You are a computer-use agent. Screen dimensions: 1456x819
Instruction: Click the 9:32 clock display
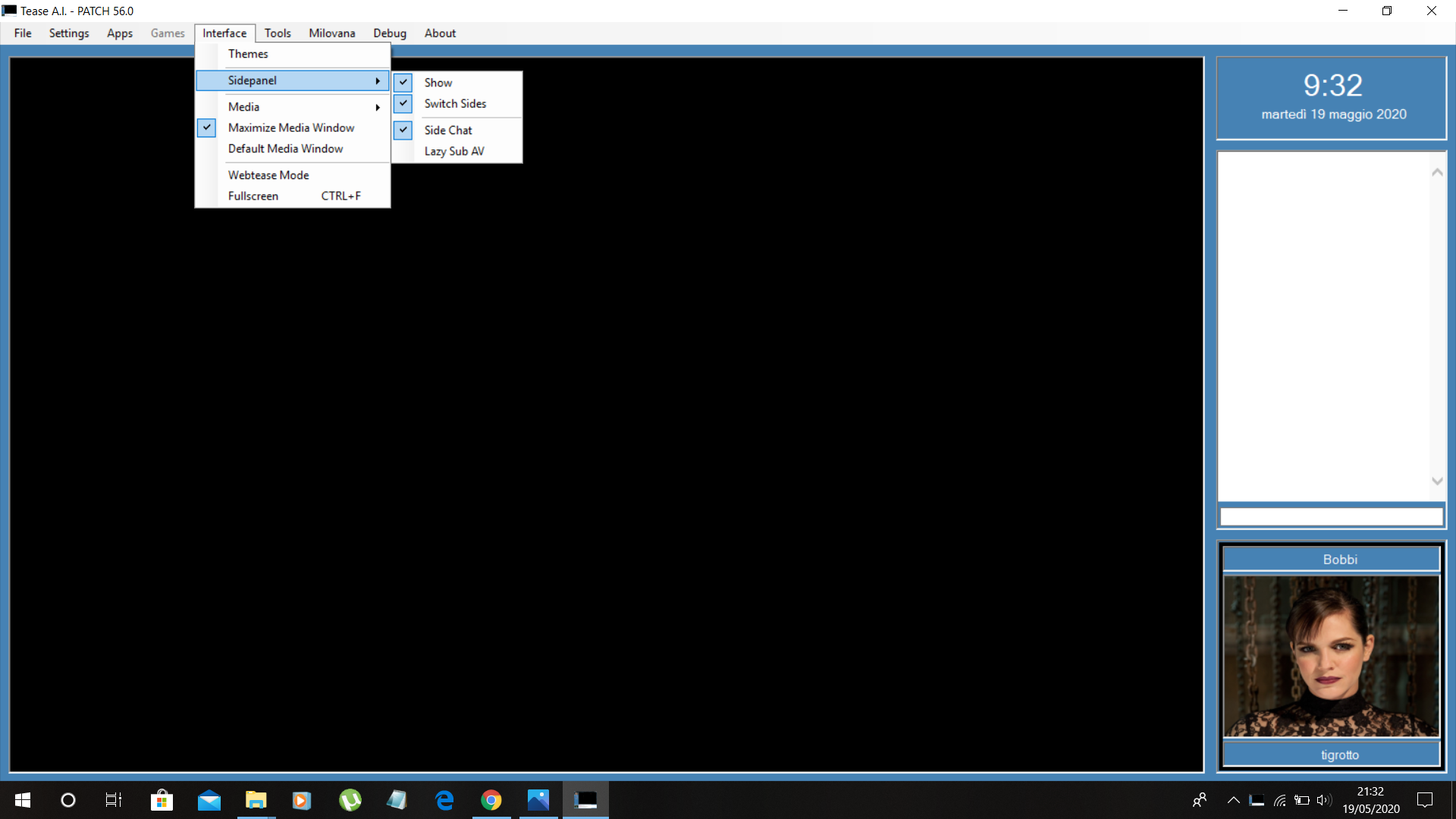[1332, 85]
